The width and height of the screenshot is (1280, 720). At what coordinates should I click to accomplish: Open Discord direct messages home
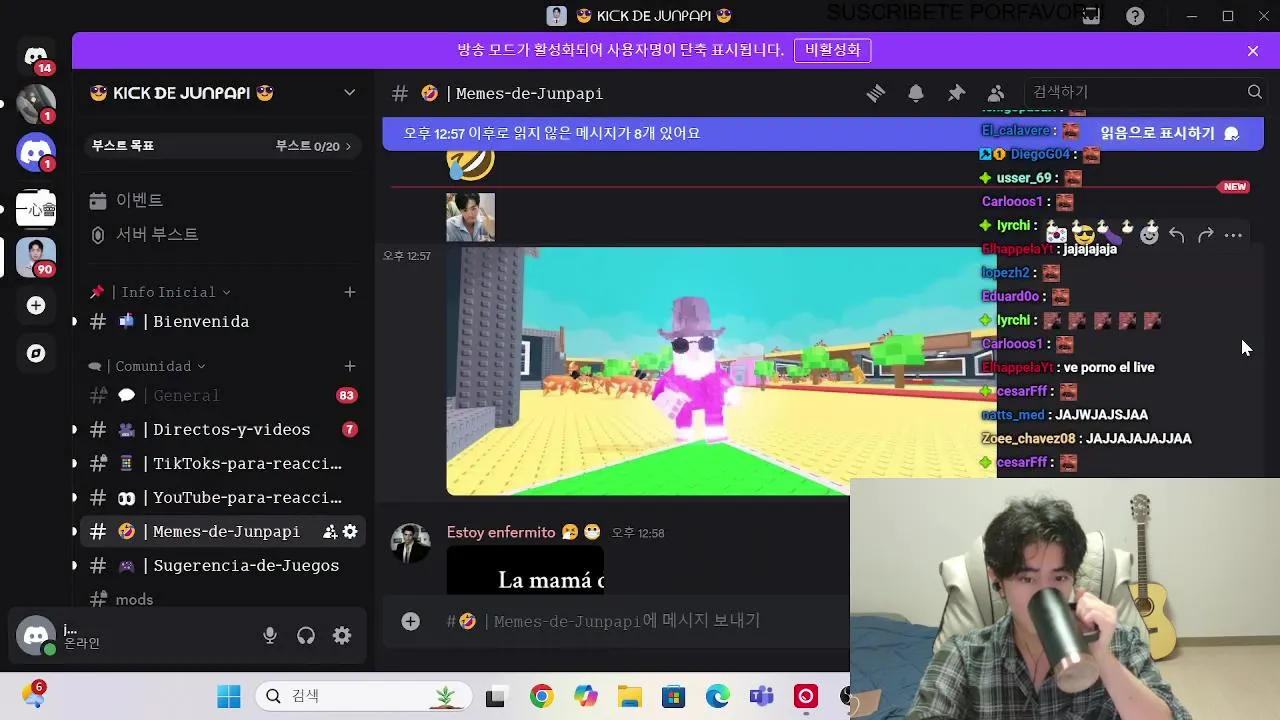36,56
